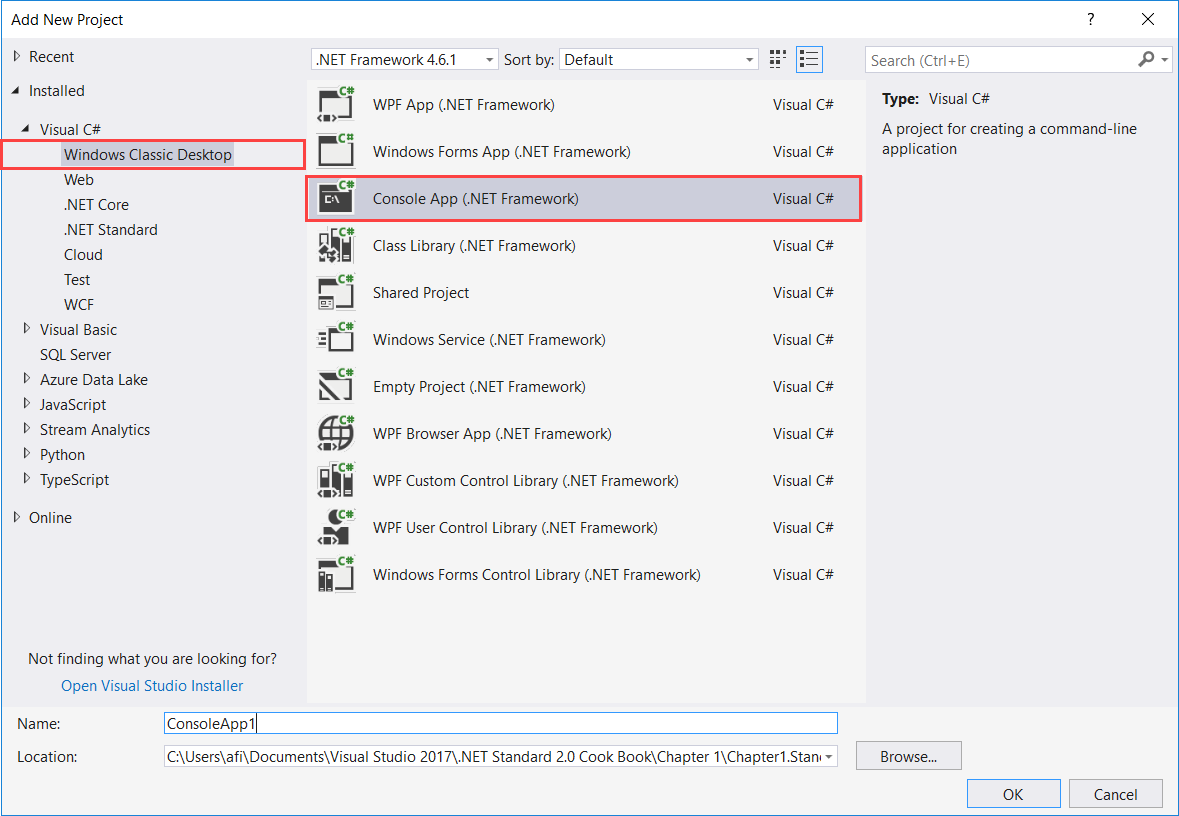Select Windows Forms Control Library name text
Viewport: 1179px width, 816px height.
coord(536,575)
